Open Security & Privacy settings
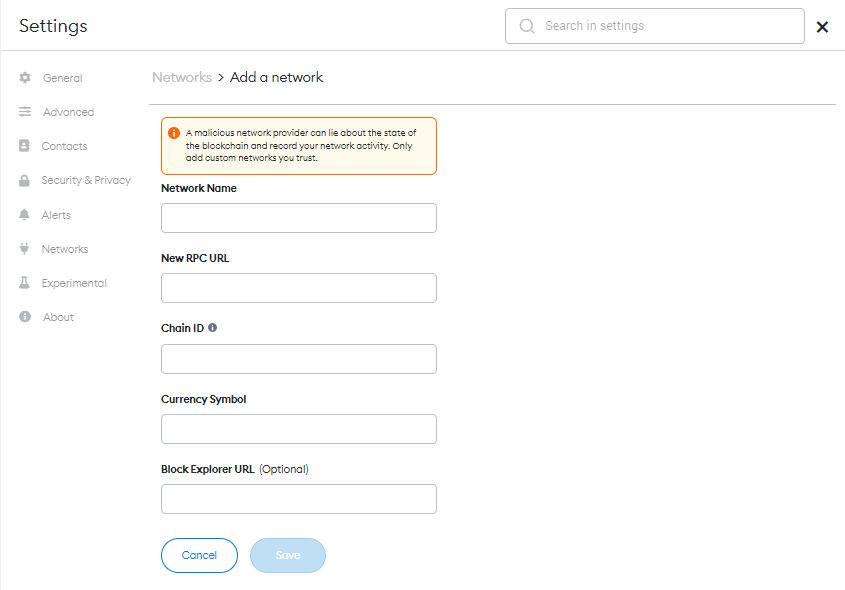 pyautogui.click(x=86, y=180)
